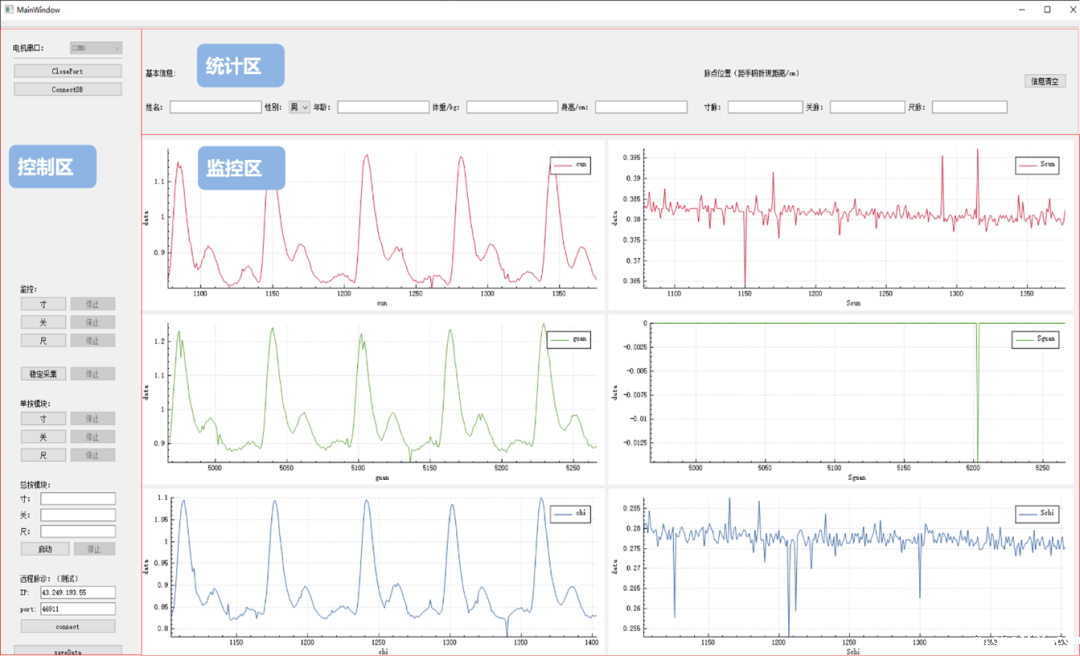The height and width of the screenshot is (656, 1080).
Task: Click 尺 button in 单按模块 section
Action: pos(43,455)
